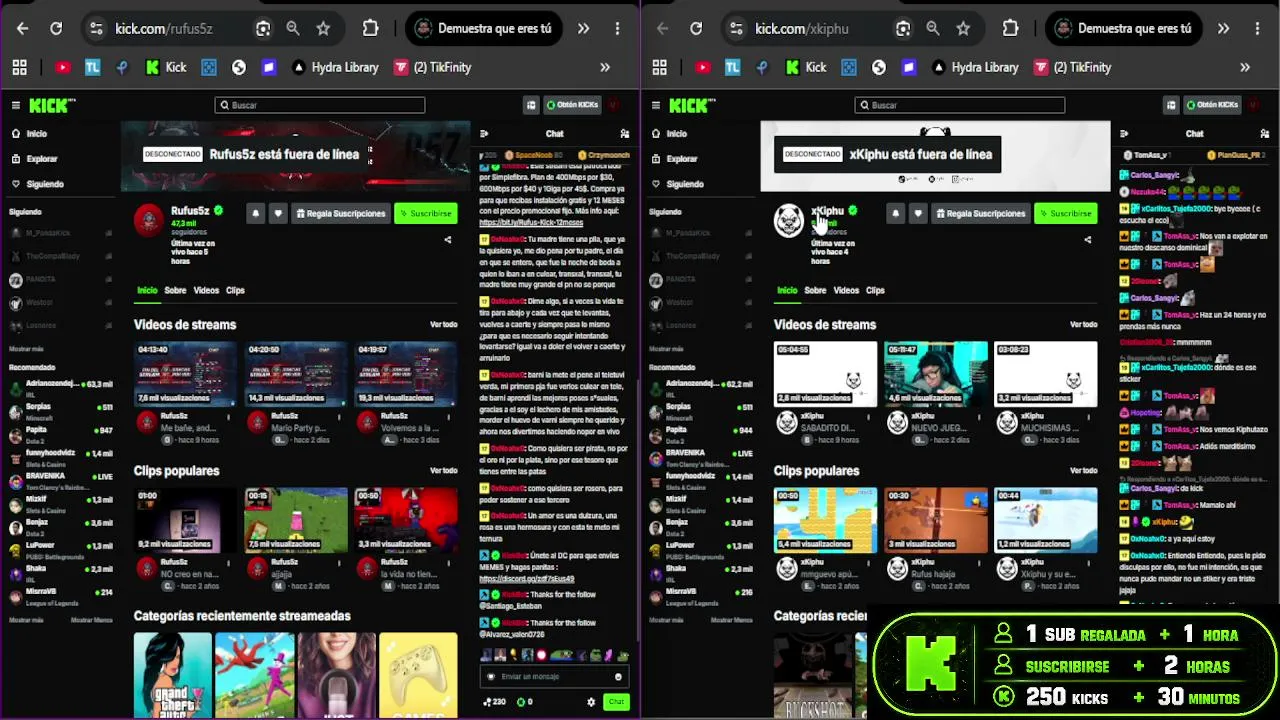Click the zoom magnifier in the rufus5z address bar

(x=293, y=29)
